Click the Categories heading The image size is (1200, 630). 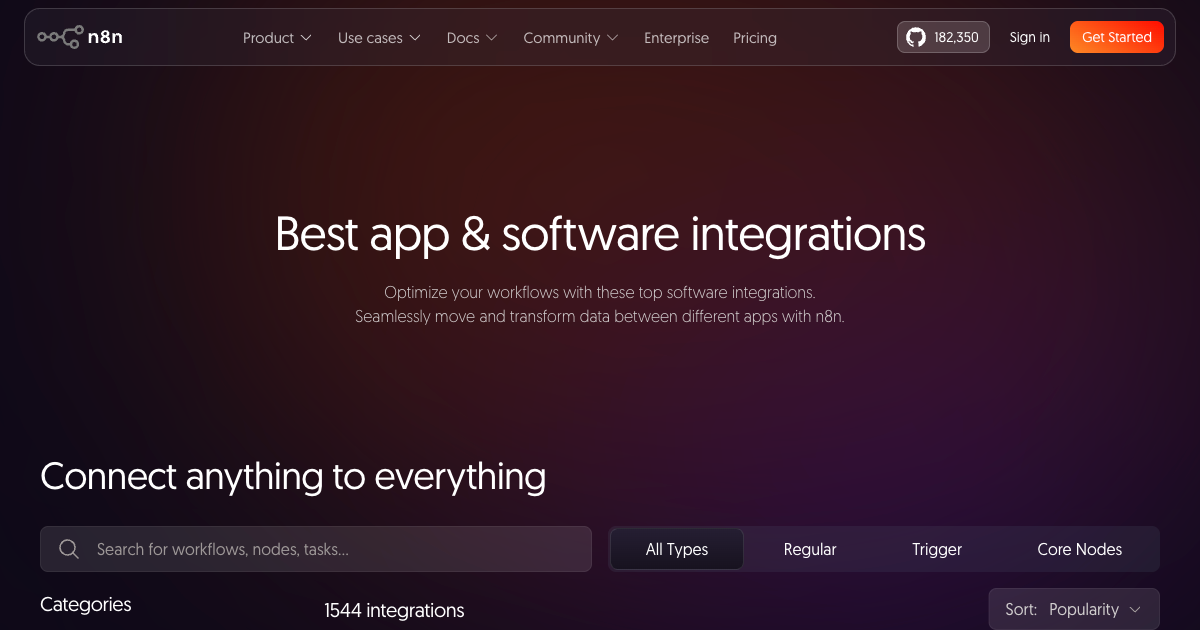coord(86,604)
